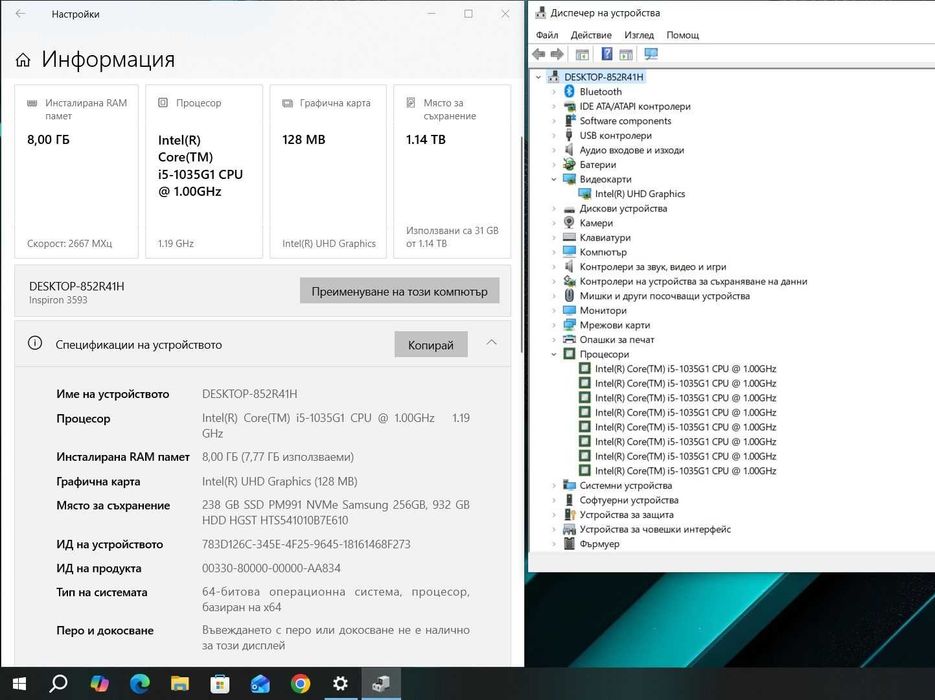
Task: Select the Клавиатури category
Action: click(605, 237)
